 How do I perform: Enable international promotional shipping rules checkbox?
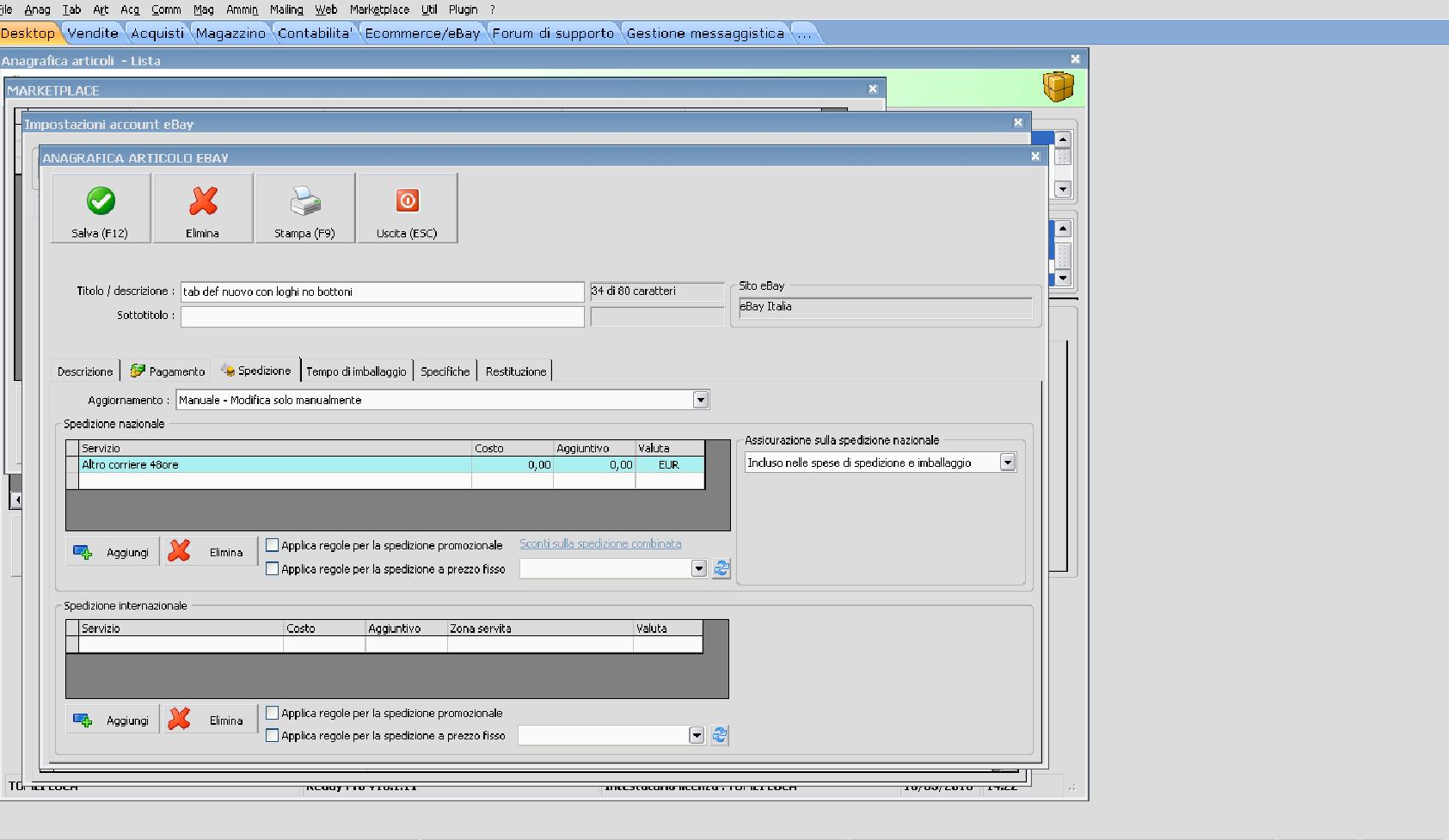pos(273,713)
